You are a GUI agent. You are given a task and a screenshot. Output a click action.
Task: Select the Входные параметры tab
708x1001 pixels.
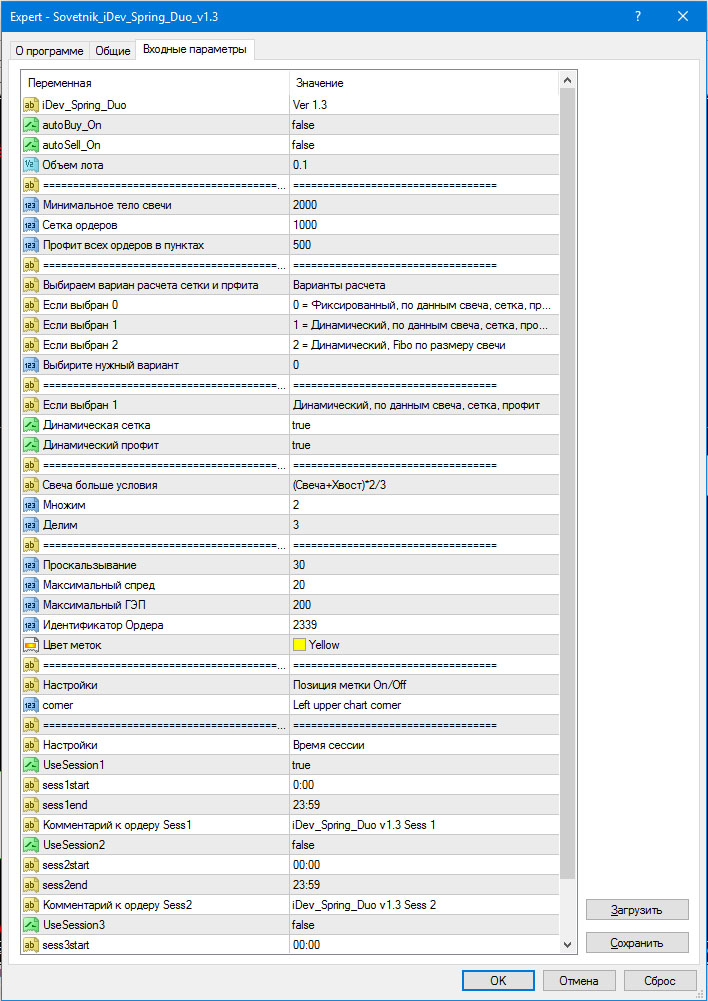coord(195,50)
